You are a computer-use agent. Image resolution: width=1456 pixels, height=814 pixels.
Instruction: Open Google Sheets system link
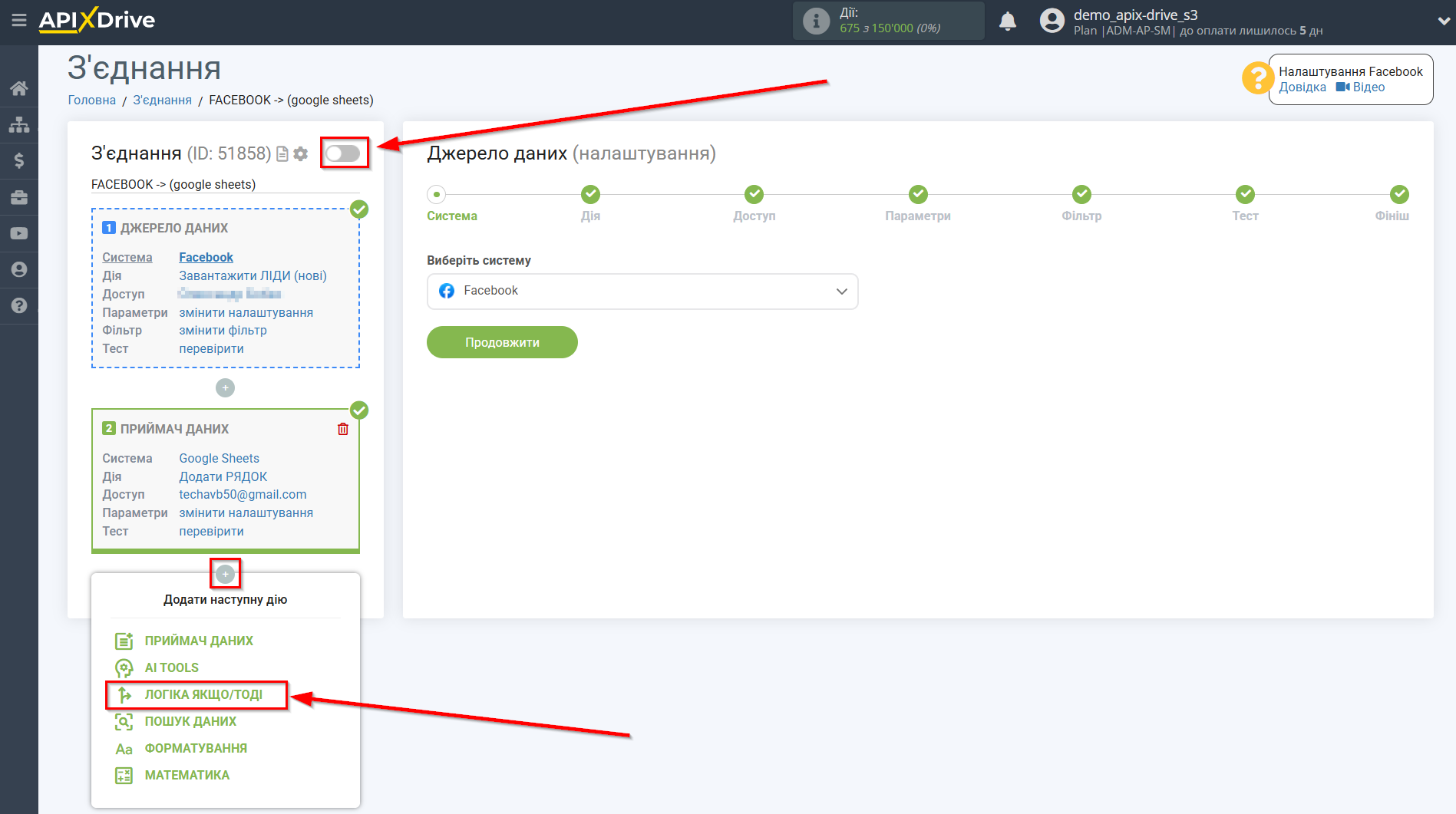[x=219, y=458]
